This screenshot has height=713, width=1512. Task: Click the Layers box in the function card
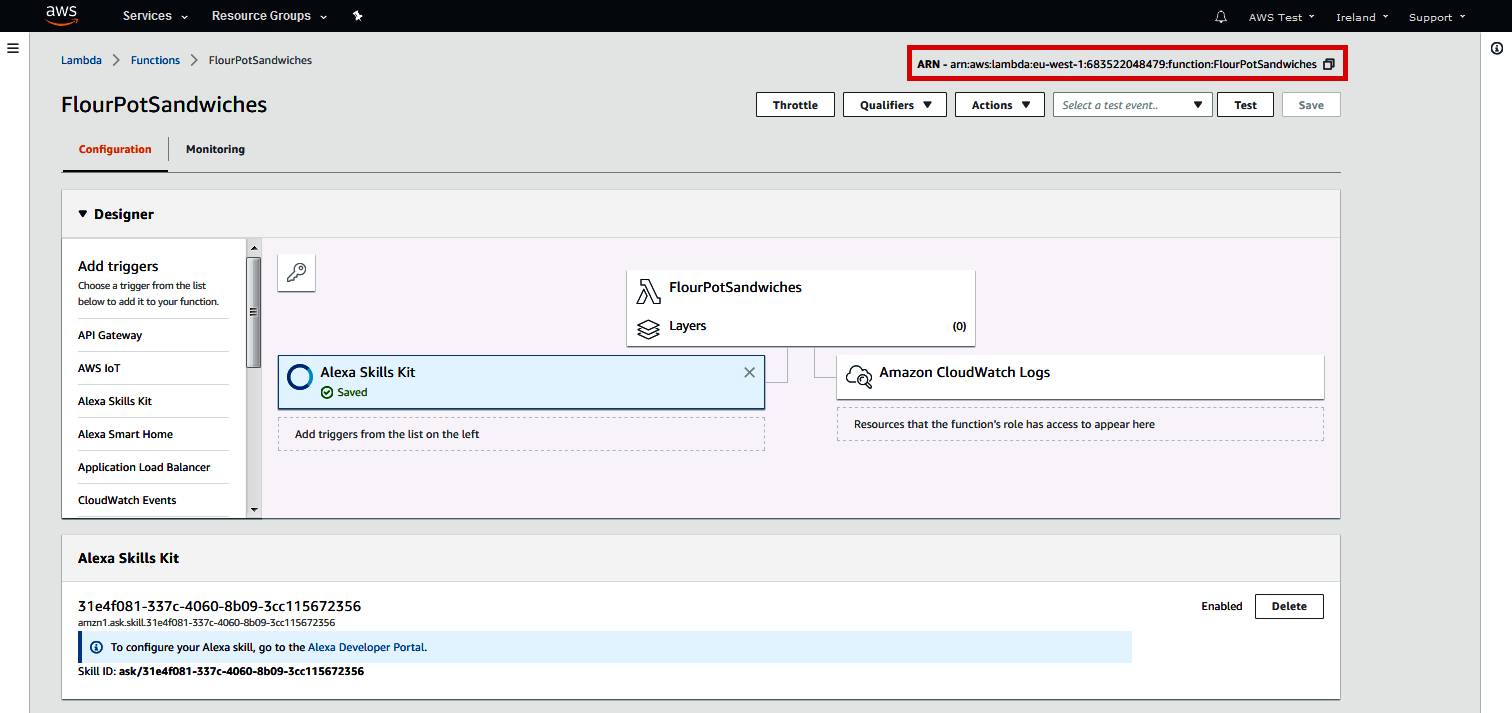click(x=800, y=326)
